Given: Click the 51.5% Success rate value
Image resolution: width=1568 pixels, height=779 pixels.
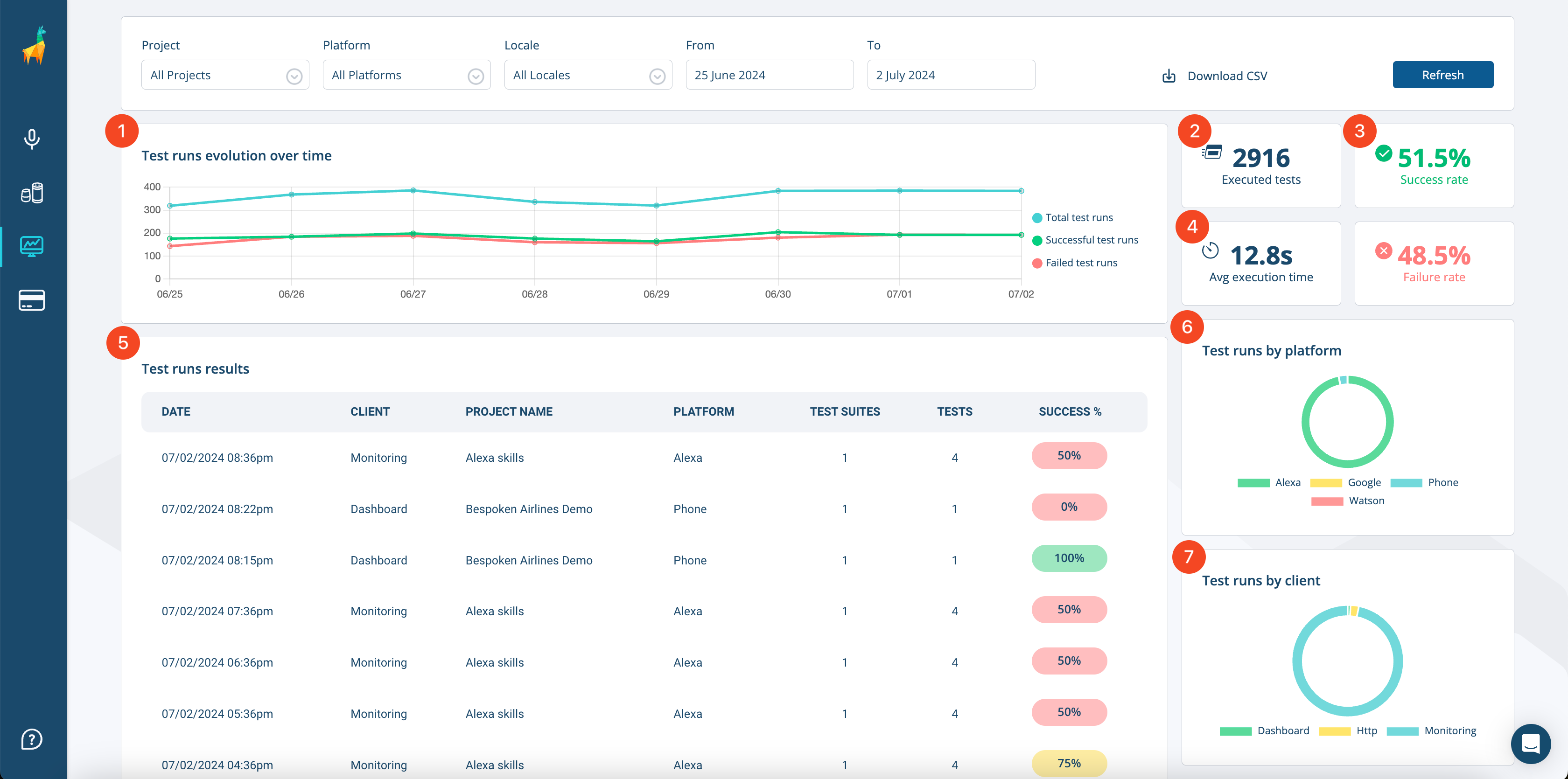Looking at the screenshot, I should (x=1434, y=158).
